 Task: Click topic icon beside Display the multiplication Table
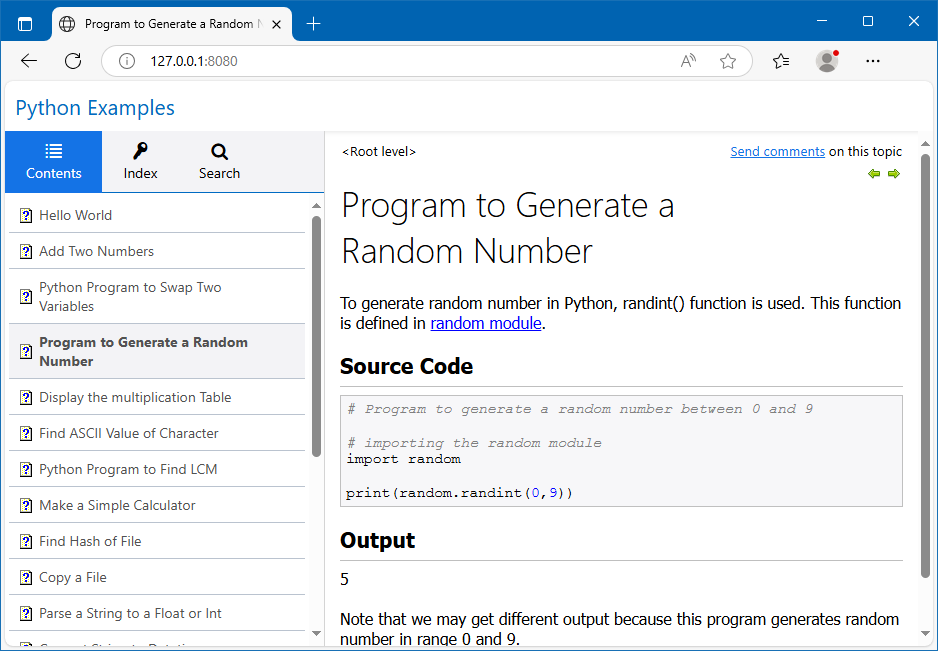coord(26,397)
